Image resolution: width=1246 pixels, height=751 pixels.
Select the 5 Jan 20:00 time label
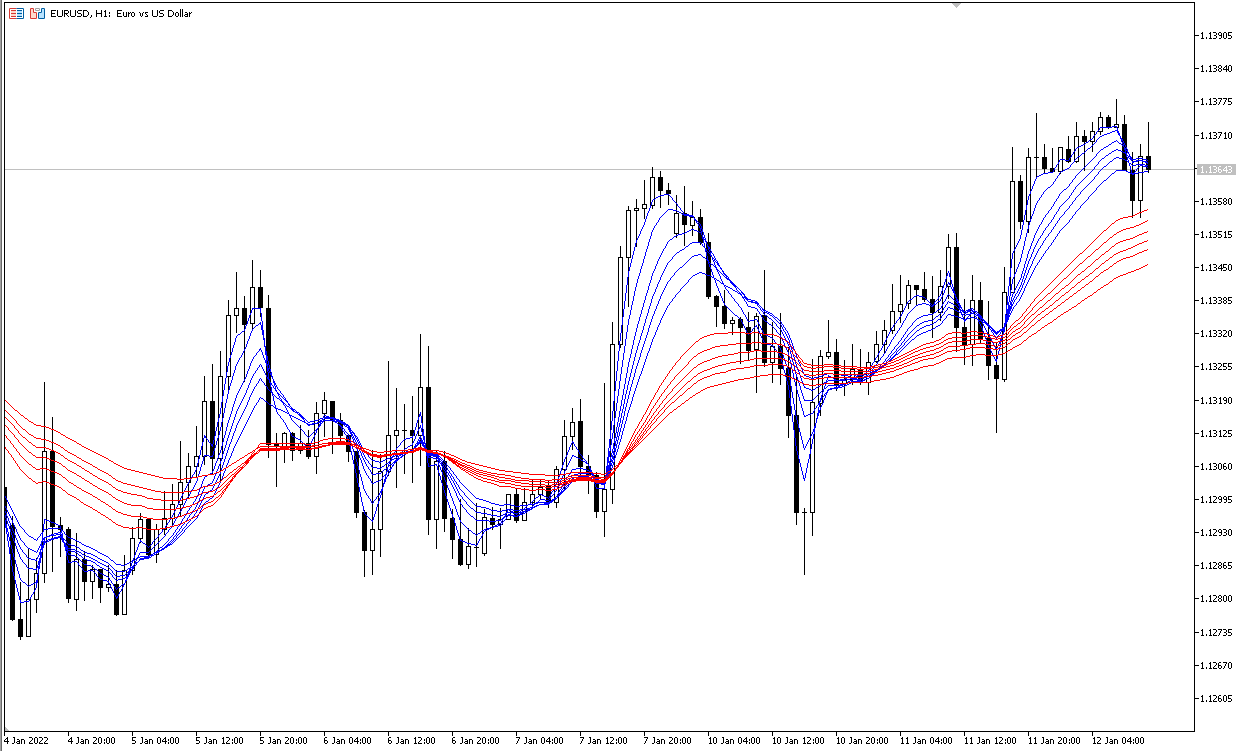click(x=284, y=741)
